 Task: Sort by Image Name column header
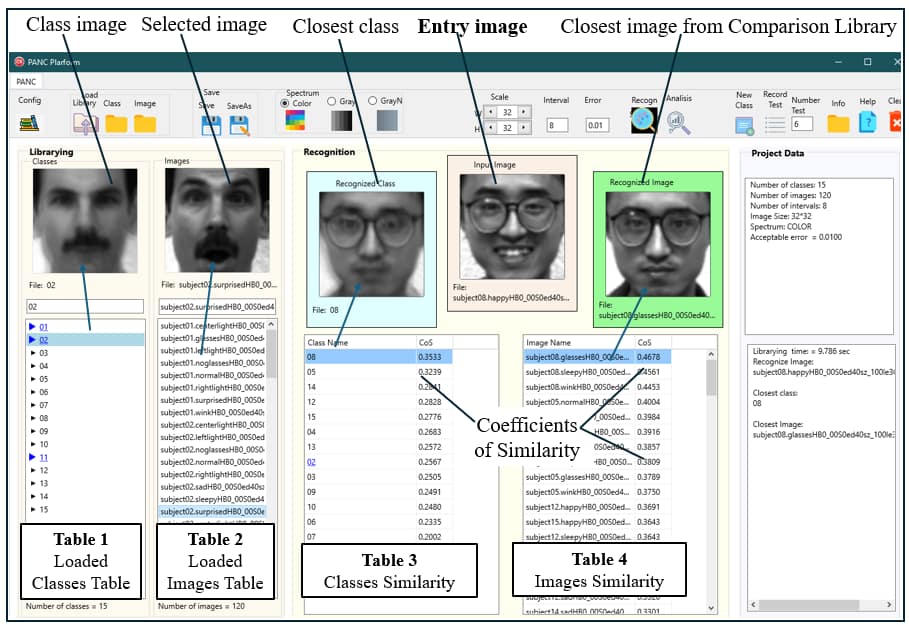(579, 343)
